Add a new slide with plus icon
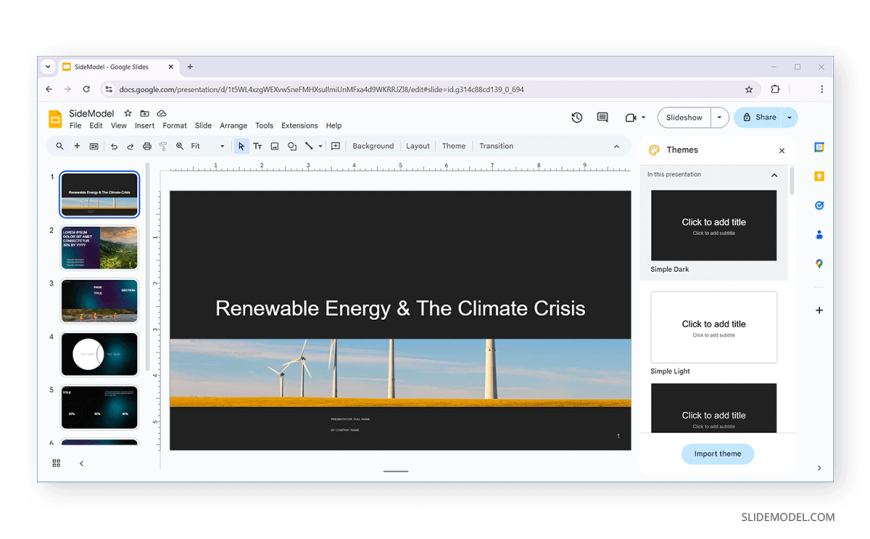Image resolution: width=870 pixels, height=539 pixels. click(77, 146)
